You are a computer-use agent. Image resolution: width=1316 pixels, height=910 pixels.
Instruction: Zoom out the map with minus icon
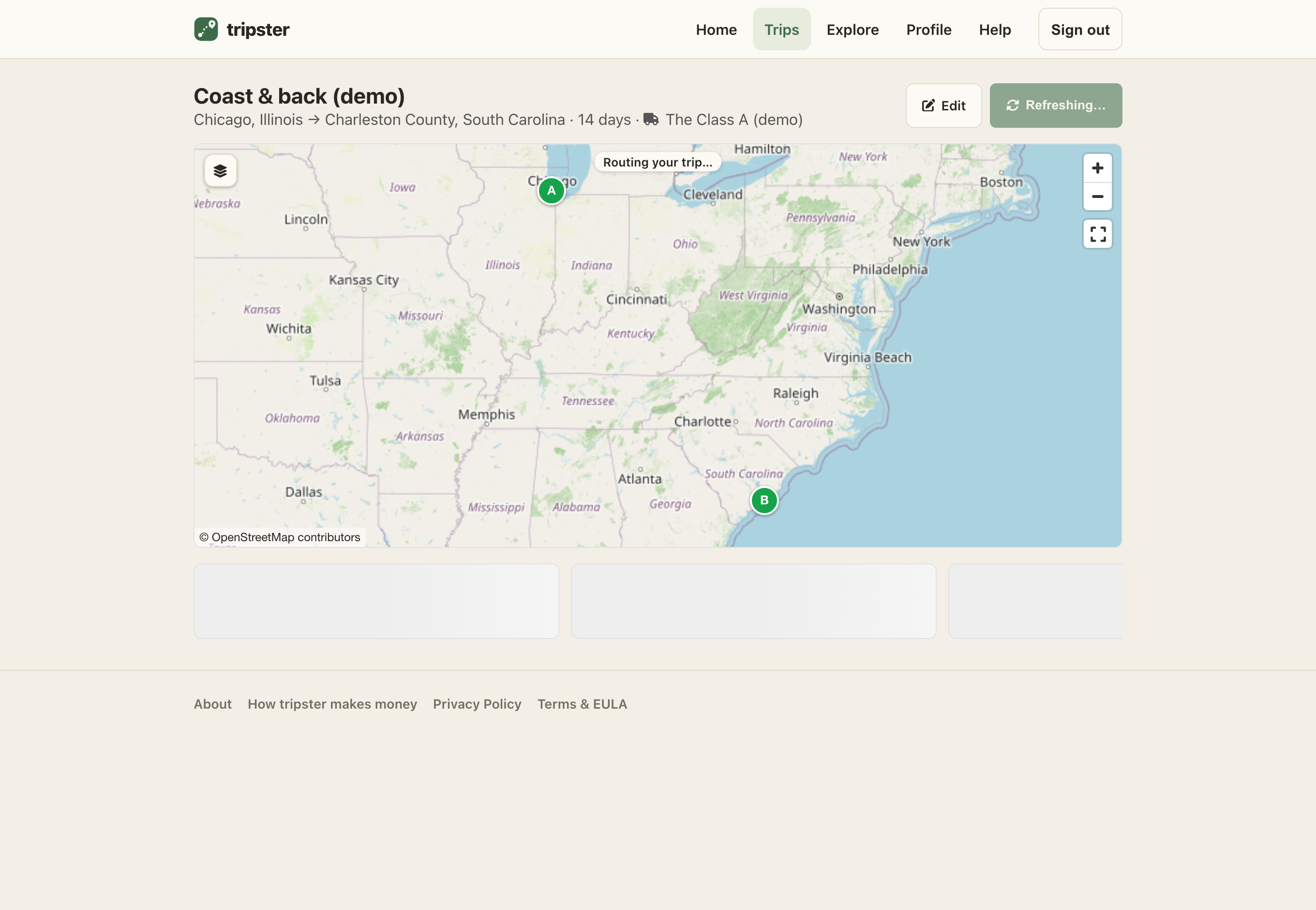click(1097, 197)
